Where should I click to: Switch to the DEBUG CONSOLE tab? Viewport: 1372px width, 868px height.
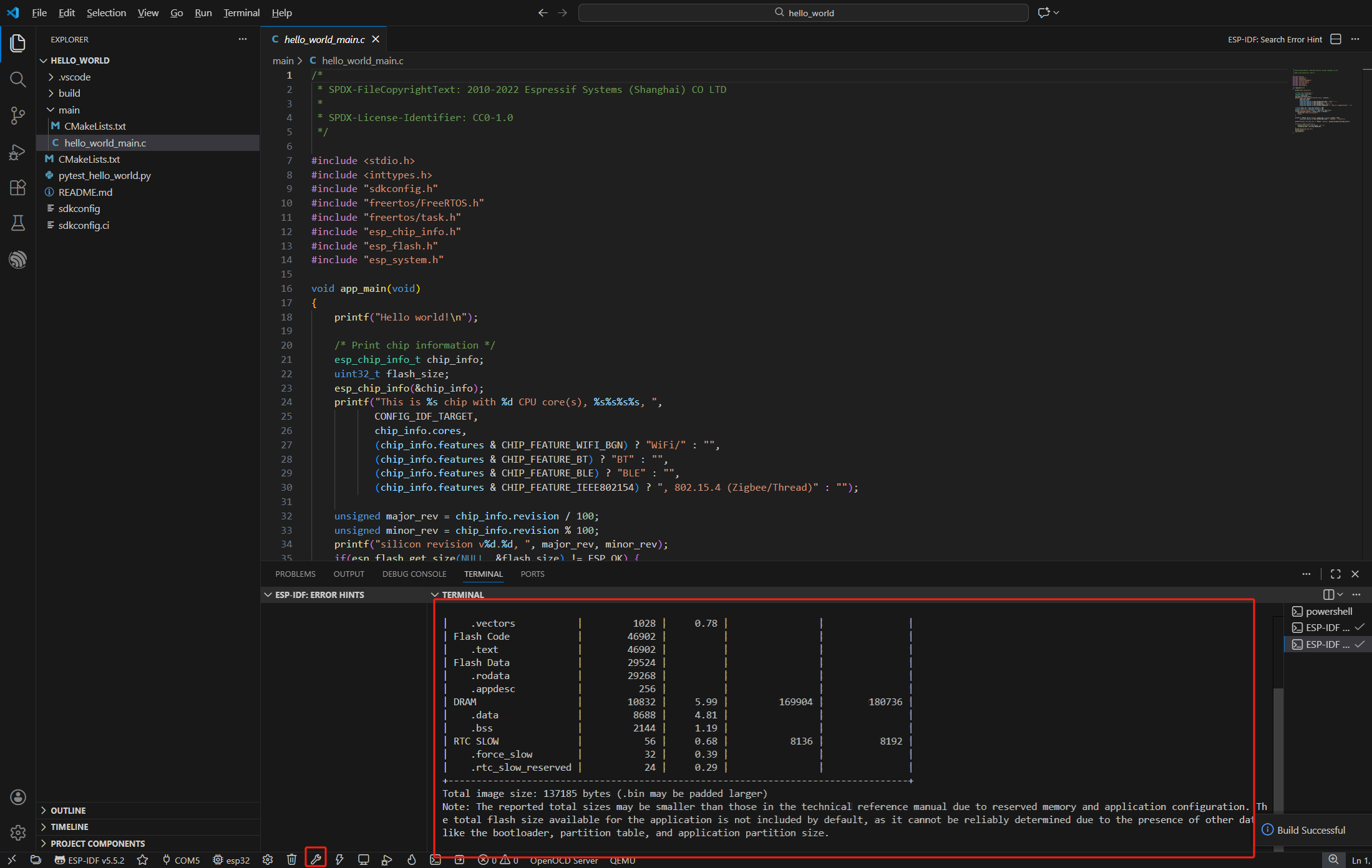point(414,574)
